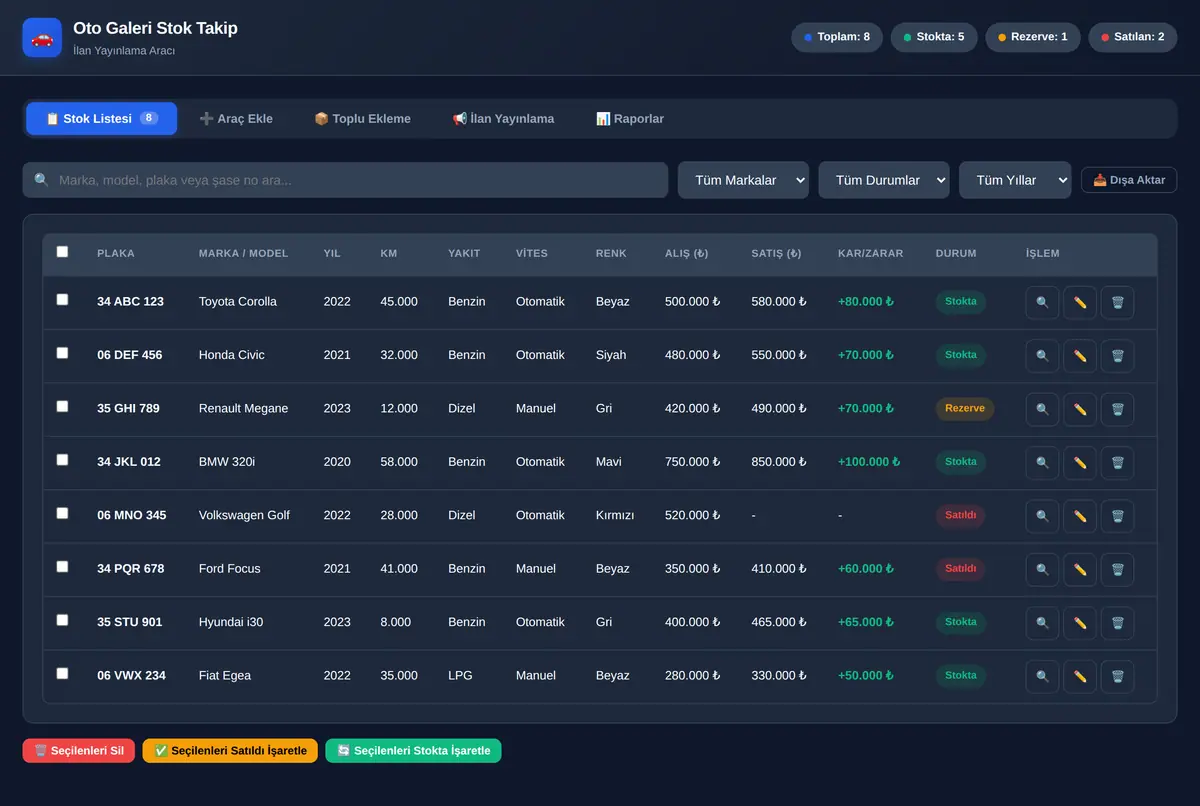Screen dimensions: 1200x806
Task: Click the magnifier icon for Toyota Corolla row
Action: pos(1042,302)
